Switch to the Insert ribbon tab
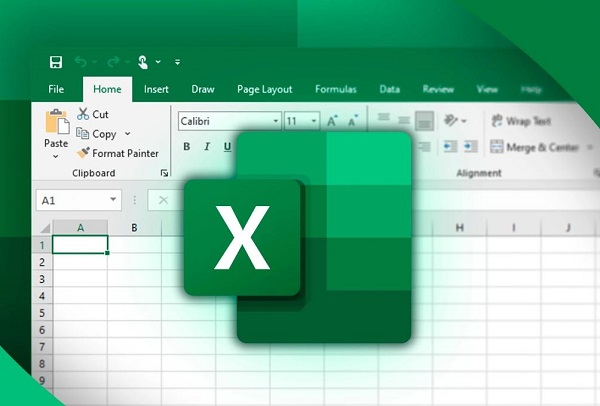 156,89
